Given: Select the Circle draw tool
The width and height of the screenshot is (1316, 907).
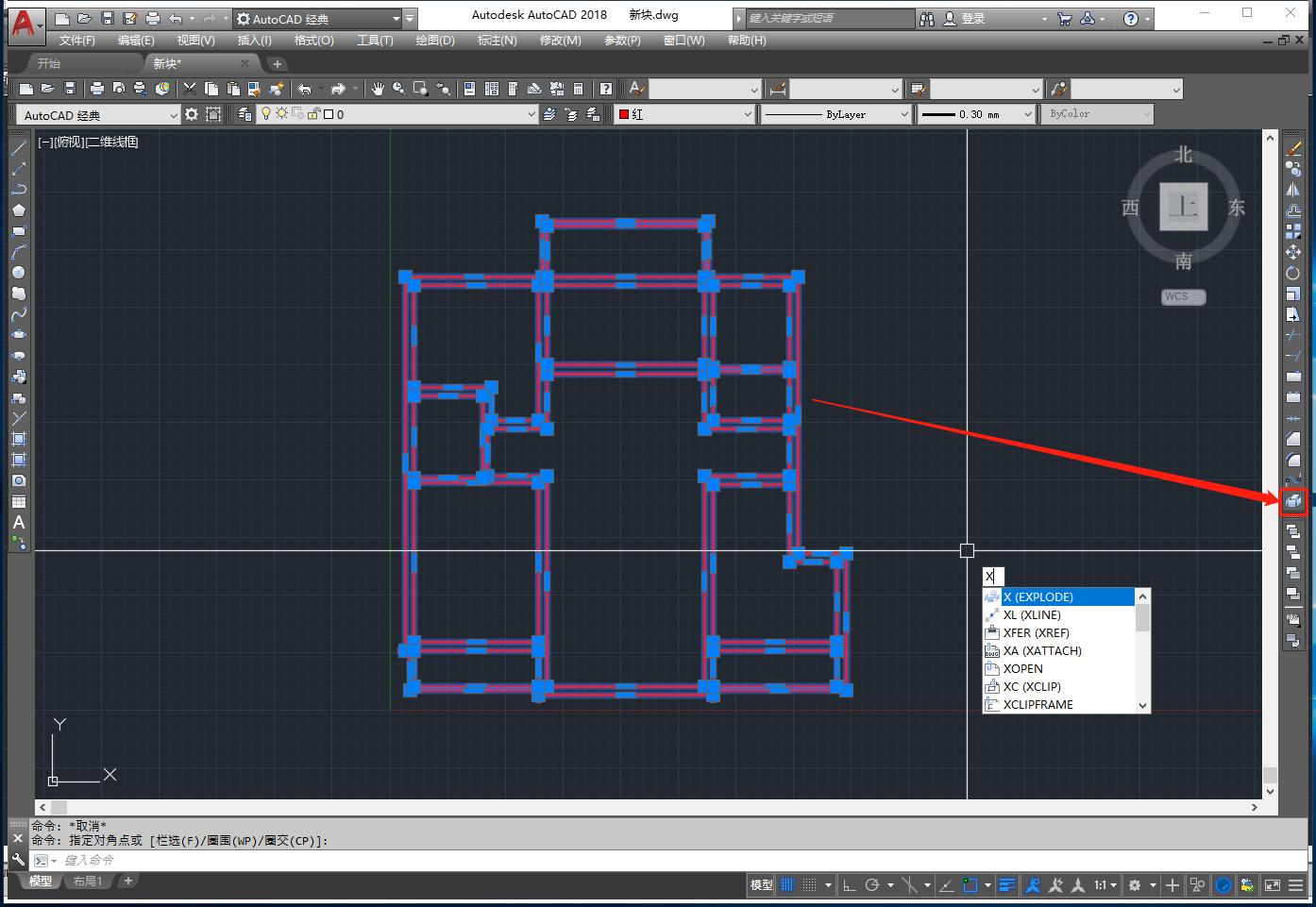Looking at the screenshot, I should [18, 273].
